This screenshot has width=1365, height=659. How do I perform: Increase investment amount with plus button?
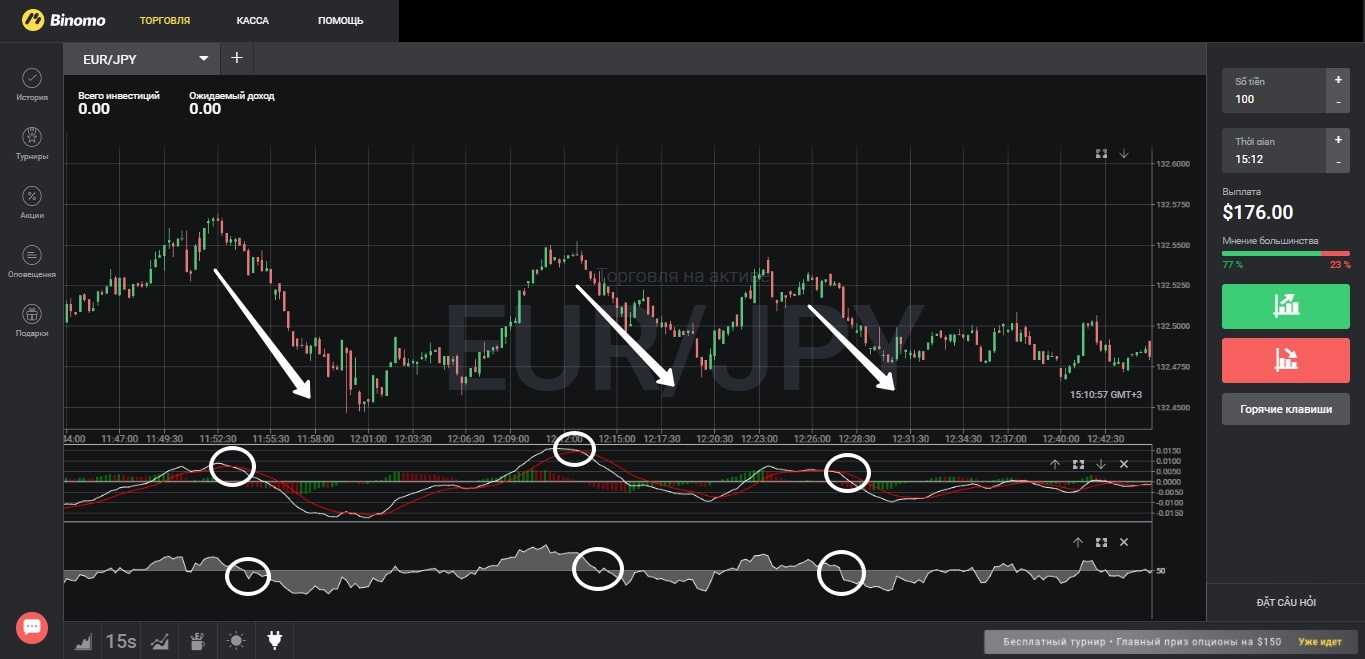(1337, 79)
